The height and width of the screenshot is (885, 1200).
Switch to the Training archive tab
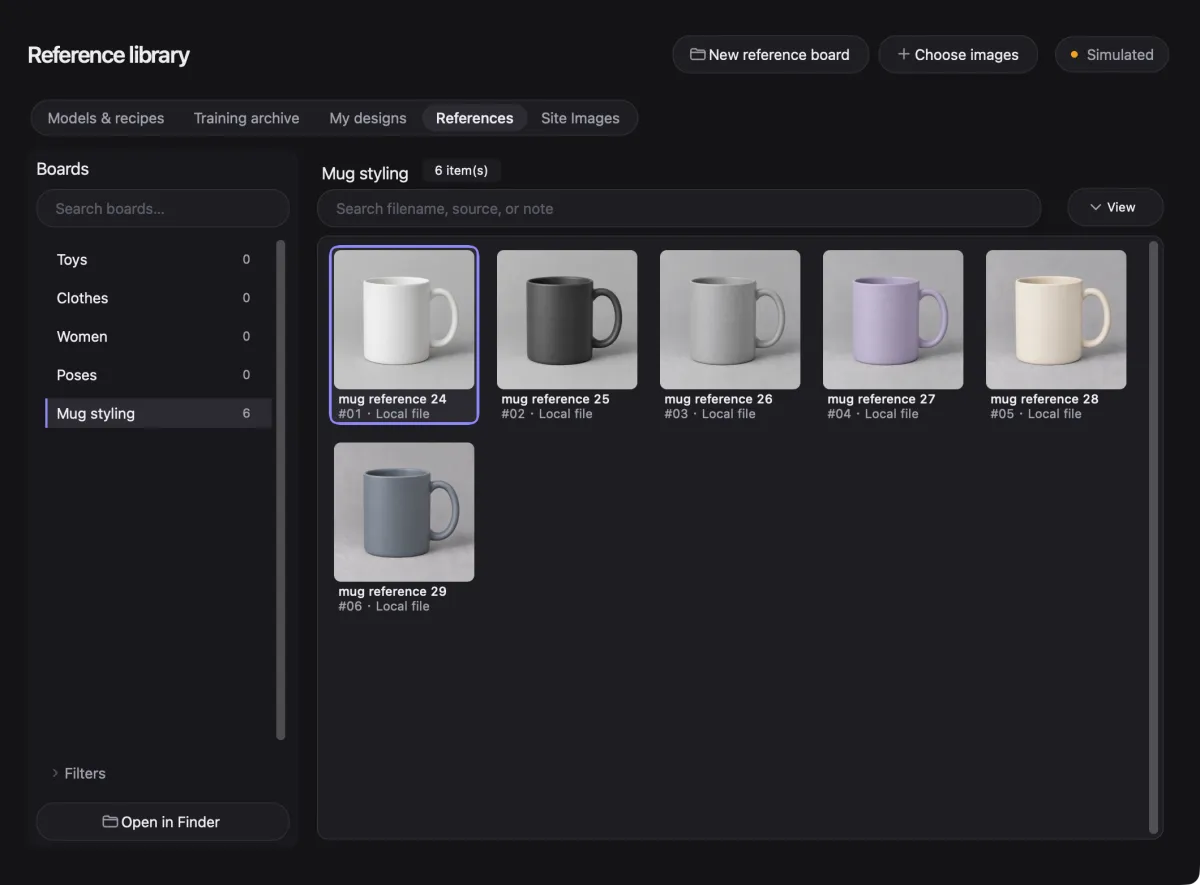pos(246,118)
